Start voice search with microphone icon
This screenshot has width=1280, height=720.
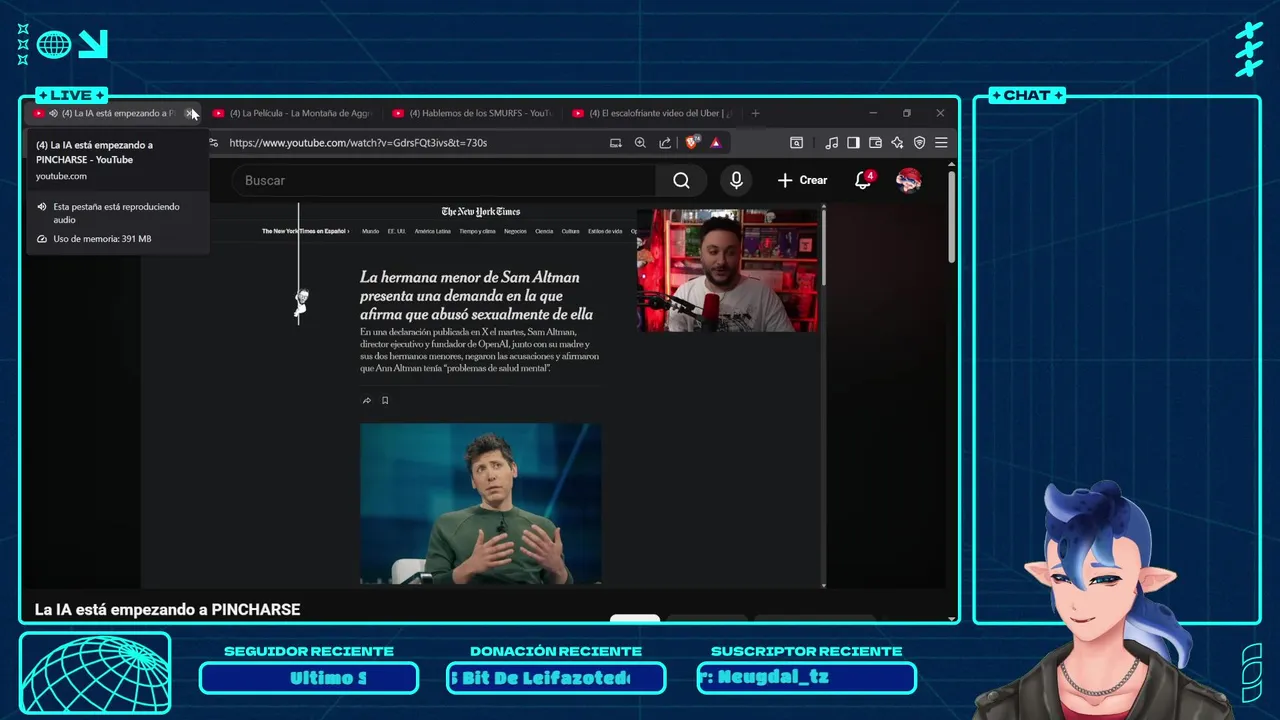coord(736,180)
